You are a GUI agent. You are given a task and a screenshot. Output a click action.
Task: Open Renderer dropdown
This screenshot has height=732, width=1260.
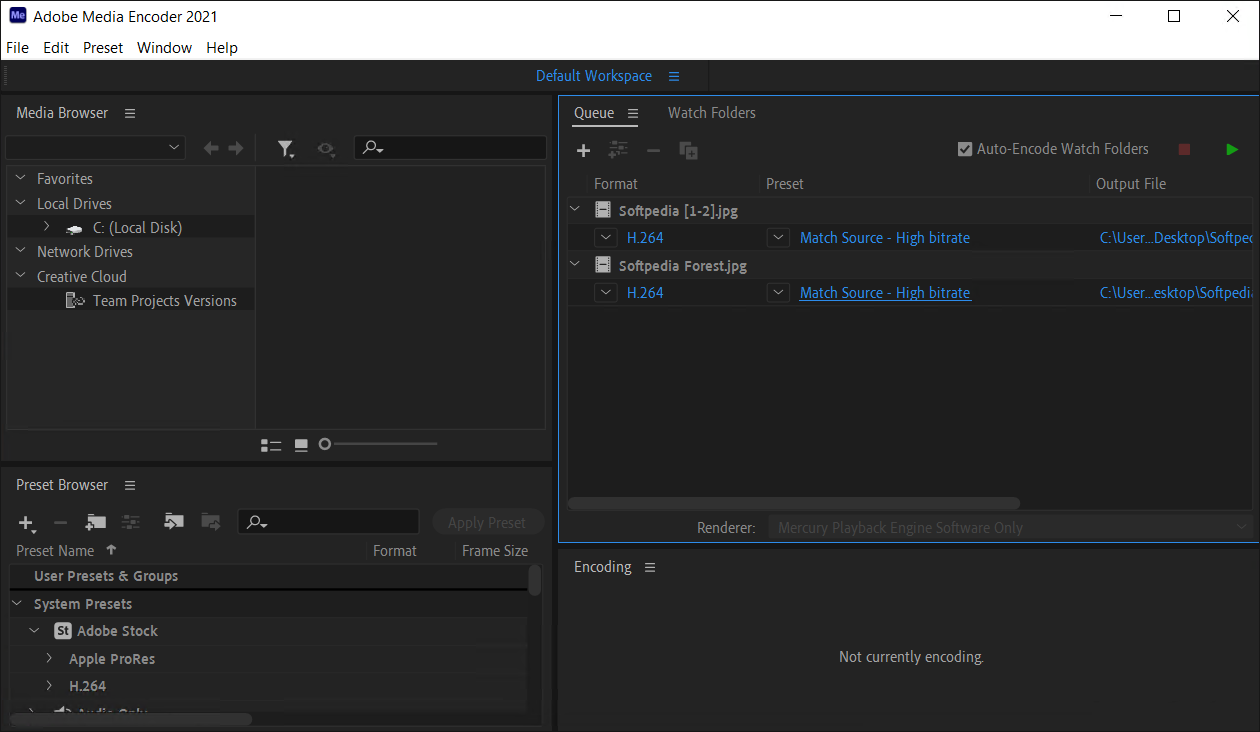tap(1010, 527)
